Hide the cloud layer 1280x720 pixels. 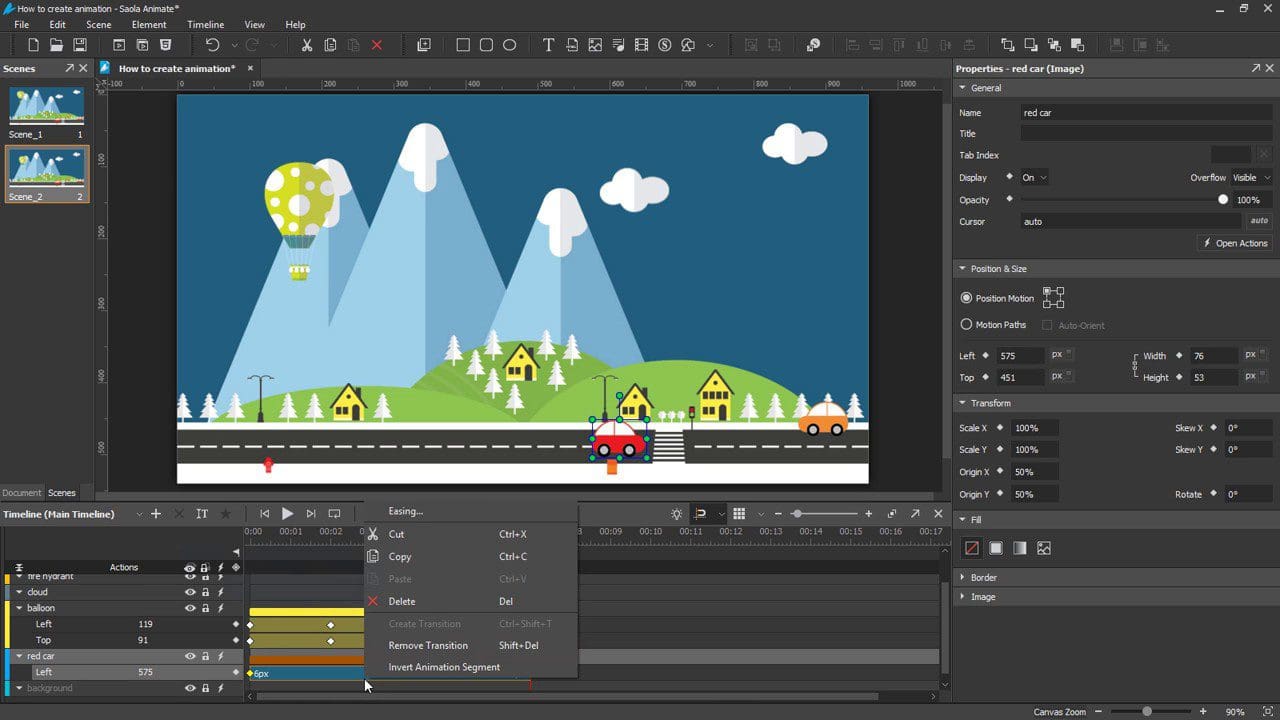pos(190,592)
